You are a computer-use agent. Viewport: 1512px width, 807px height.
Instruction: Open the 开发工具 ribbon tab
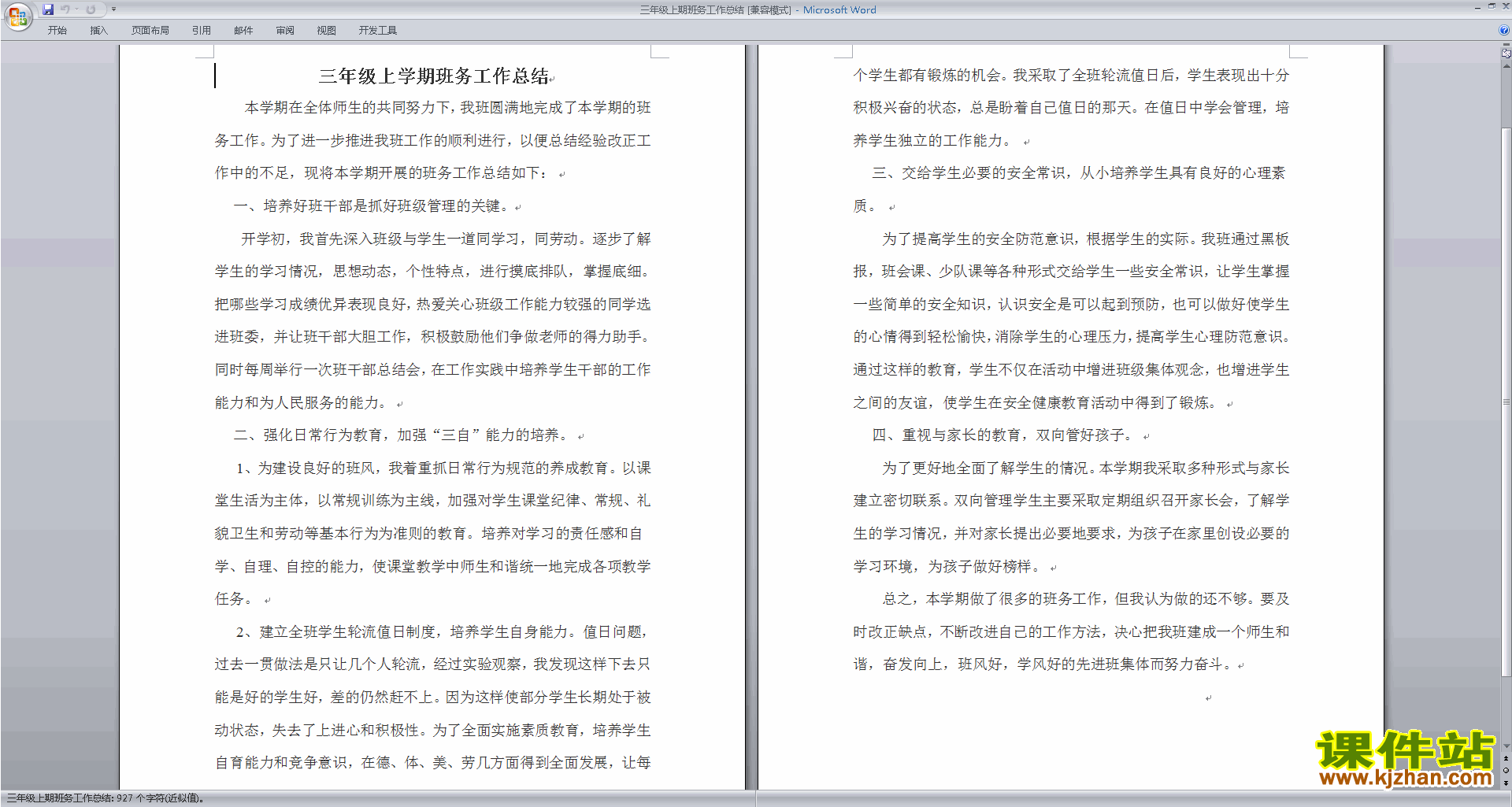tap(378, 31)
